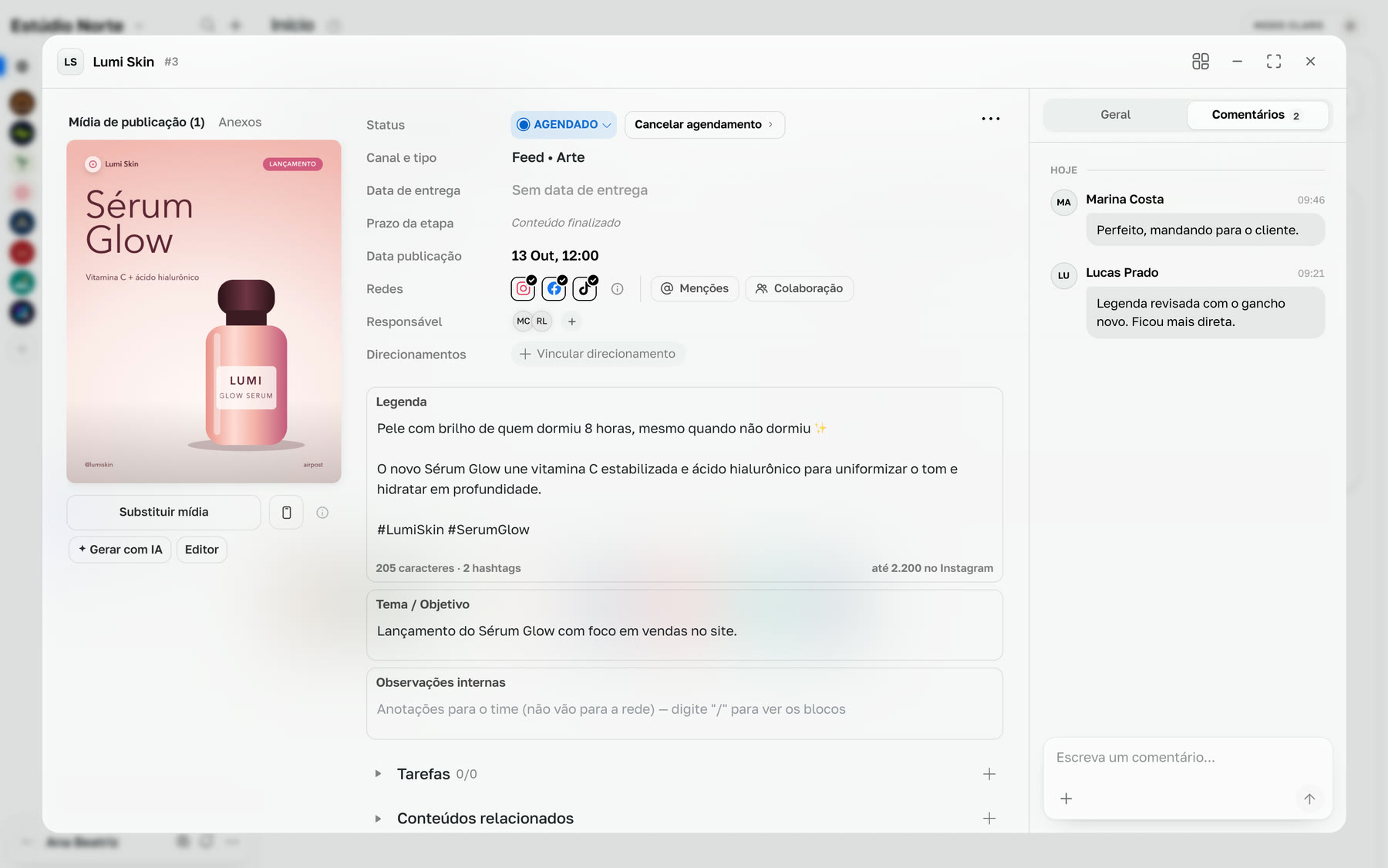Click Marina Costa's MA comment avatar
Screen dimensions: 1388x868
[1064, 203]
